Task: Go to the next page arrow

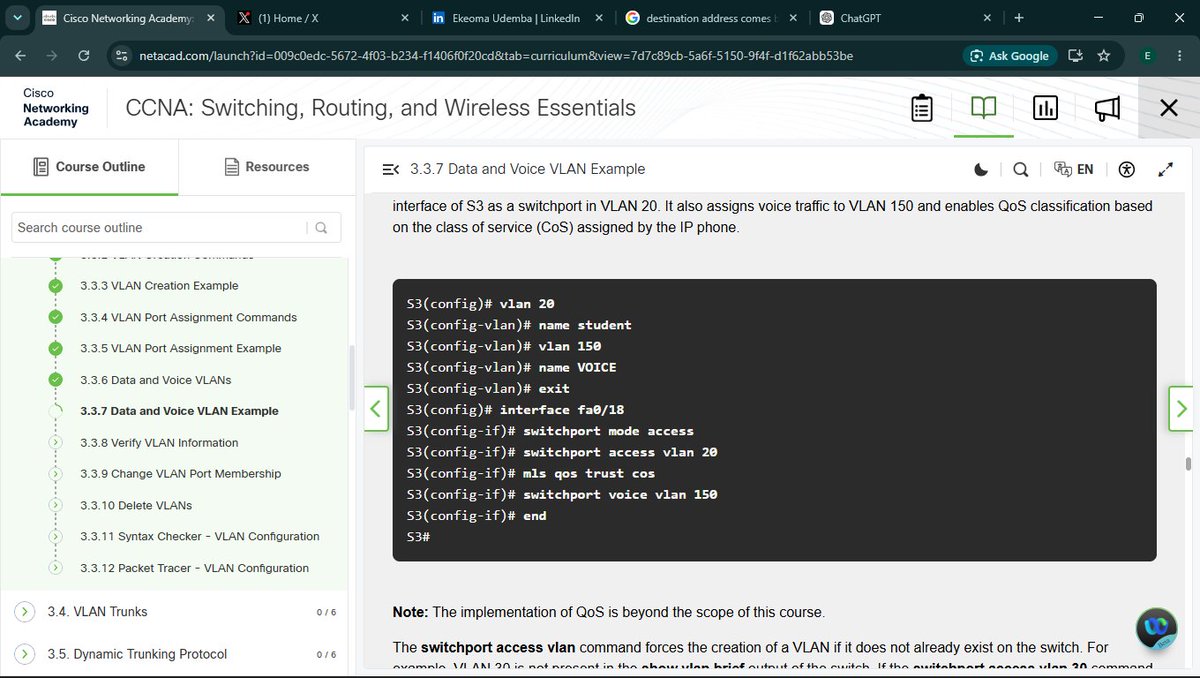Action: click(1181, 408)
